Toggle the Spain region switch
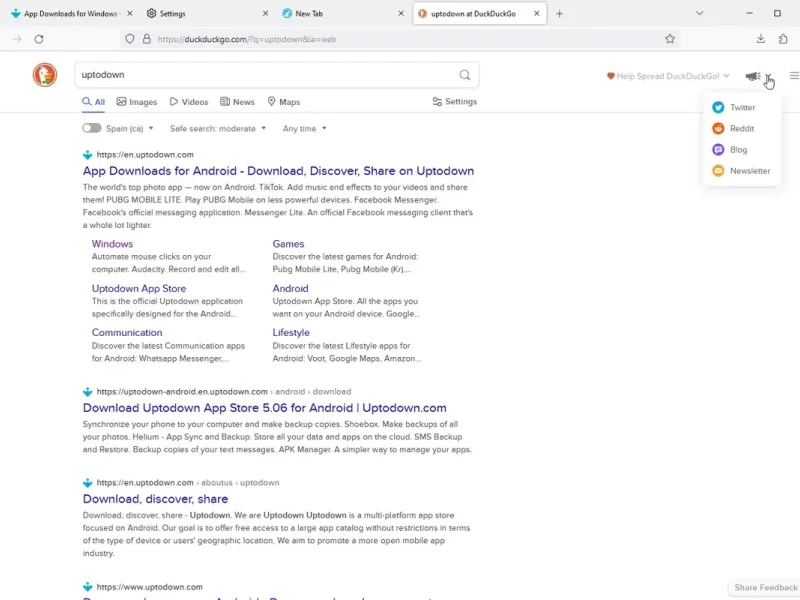The height and width of the screenshot is (600, 800). click(x=92, y=128)
